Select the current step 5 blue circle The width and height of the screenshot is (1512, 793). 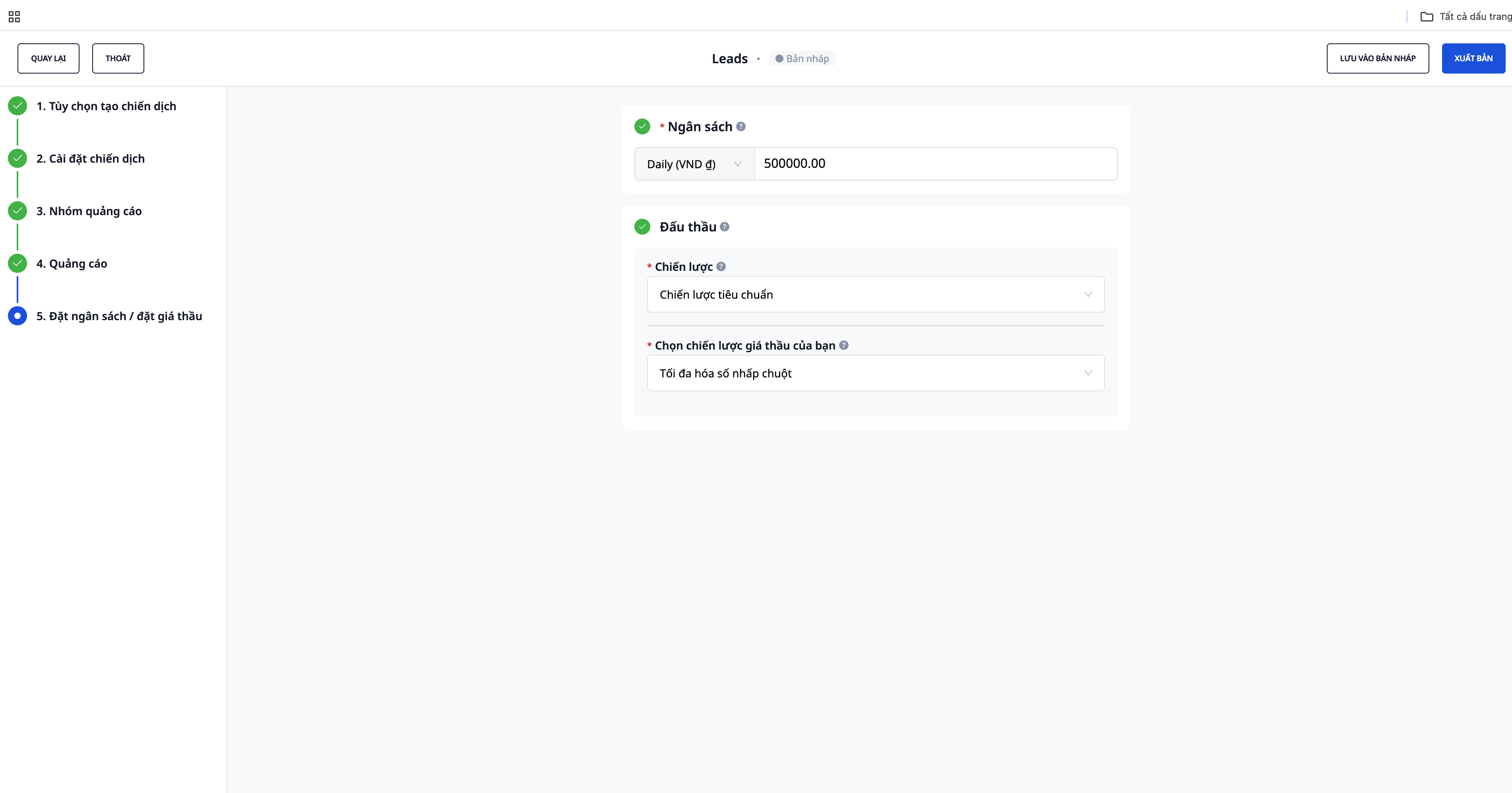(x=17, y=316)
